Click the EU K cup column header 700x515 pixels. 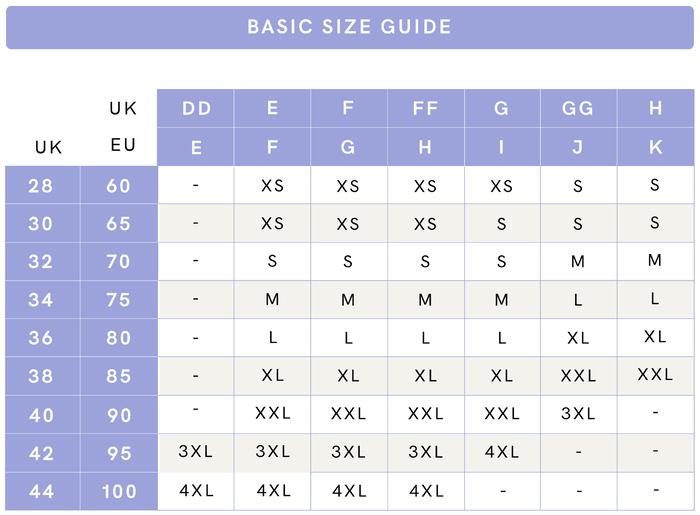pyautogui.click(x=655, y=147)
